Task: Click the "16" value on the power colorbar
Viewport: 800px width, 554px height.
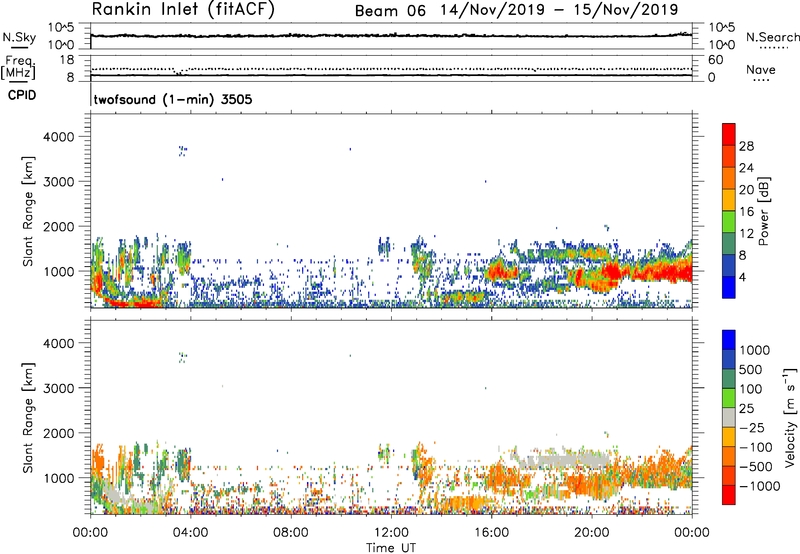Action: pos(746,212)
